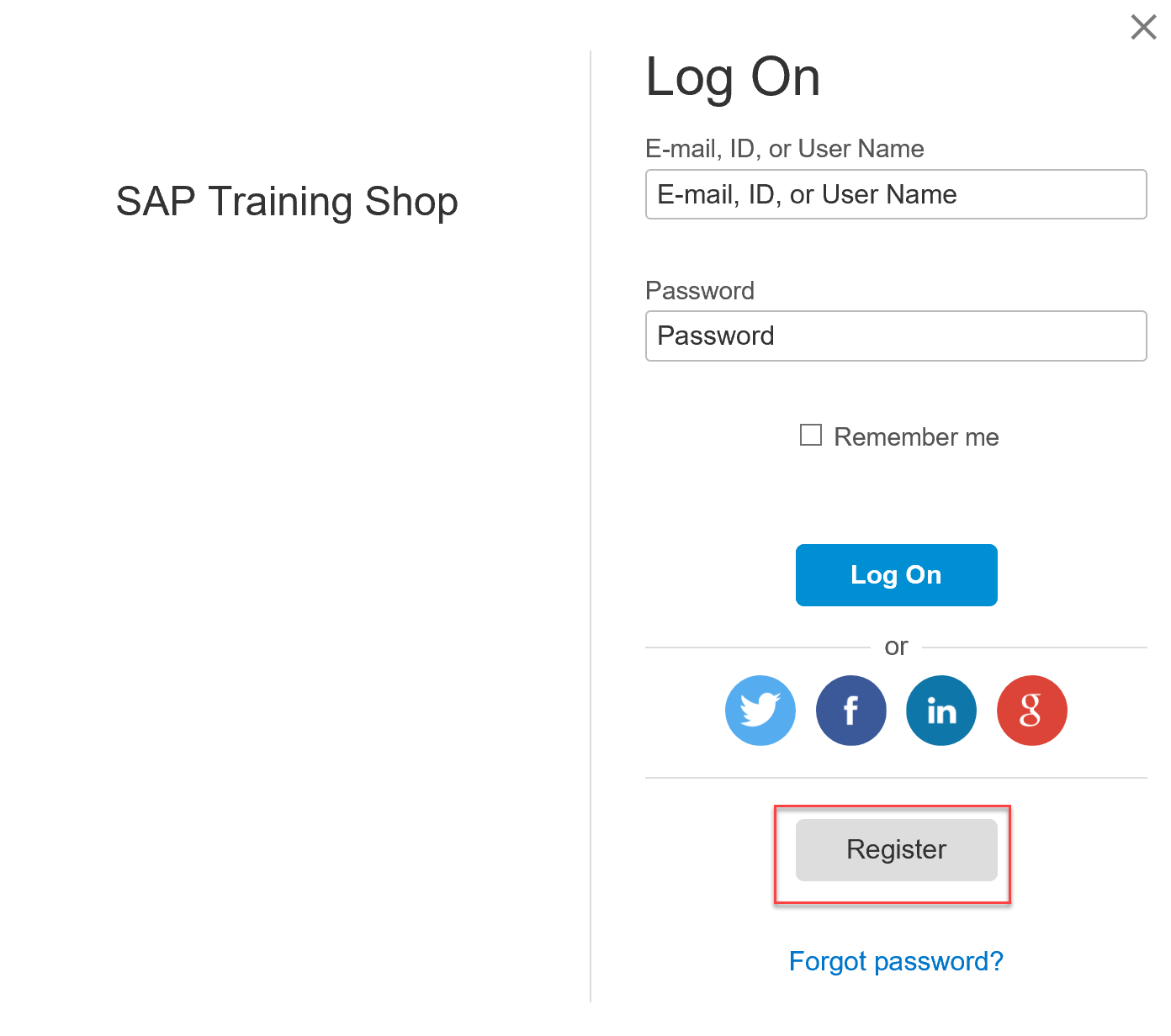Click the label above the user name field
This screenshot has width=1171, height=1036.
pyautogui.click(x=784, y=149)
